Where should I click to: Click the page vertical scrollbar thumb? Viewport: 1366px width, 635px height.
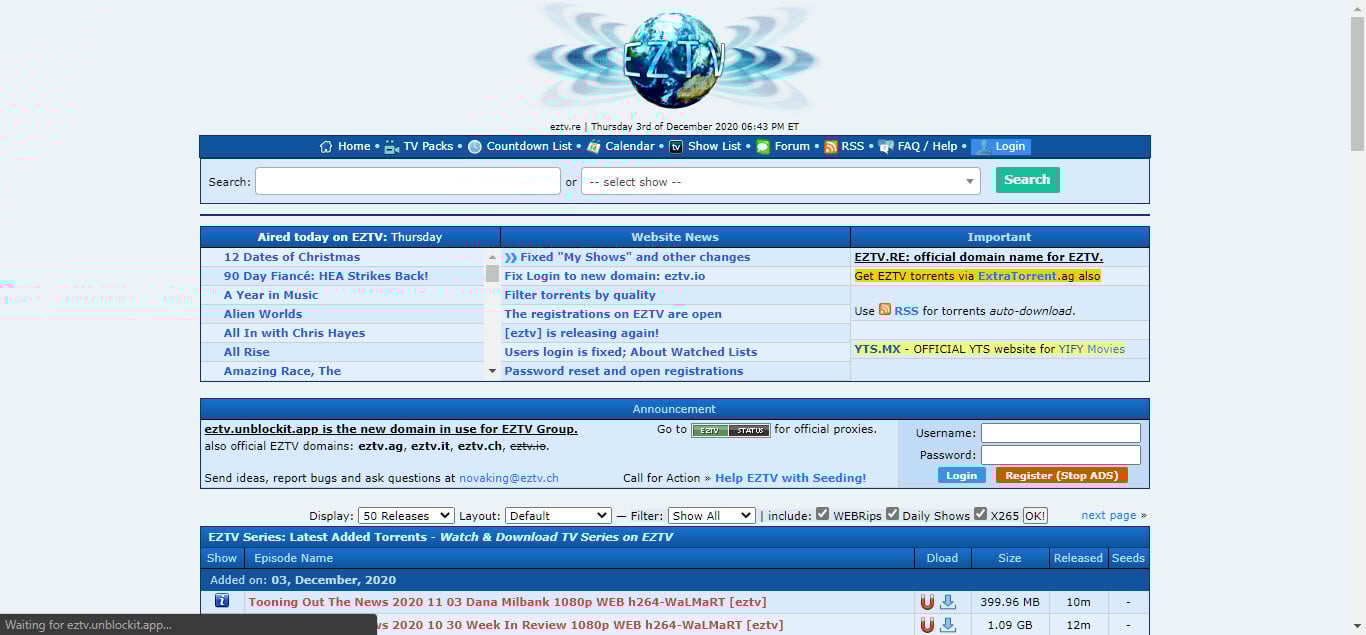coord(1357,84)
